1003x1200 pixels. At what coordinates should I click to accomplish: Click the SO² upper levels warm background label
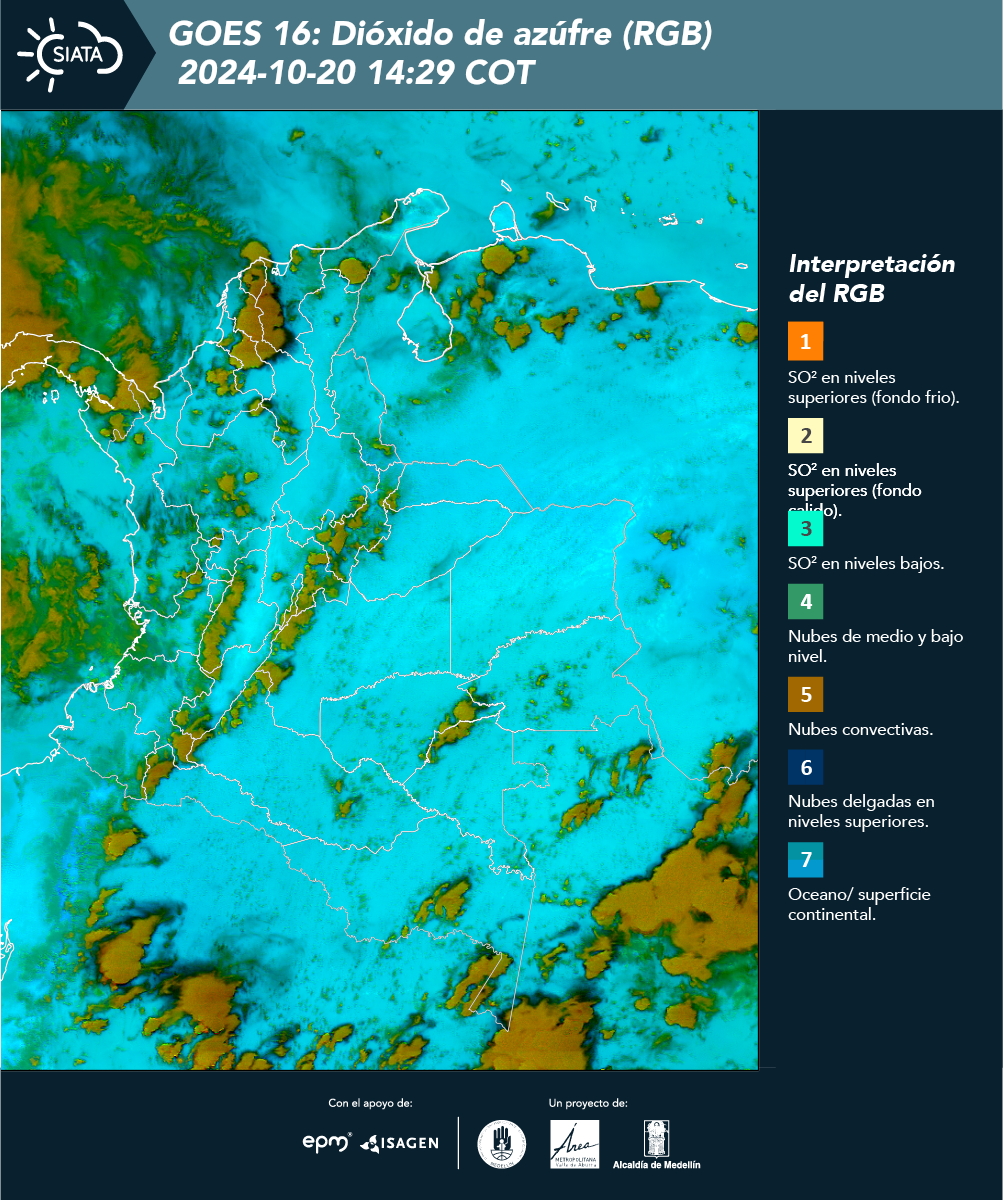(856, 489)
